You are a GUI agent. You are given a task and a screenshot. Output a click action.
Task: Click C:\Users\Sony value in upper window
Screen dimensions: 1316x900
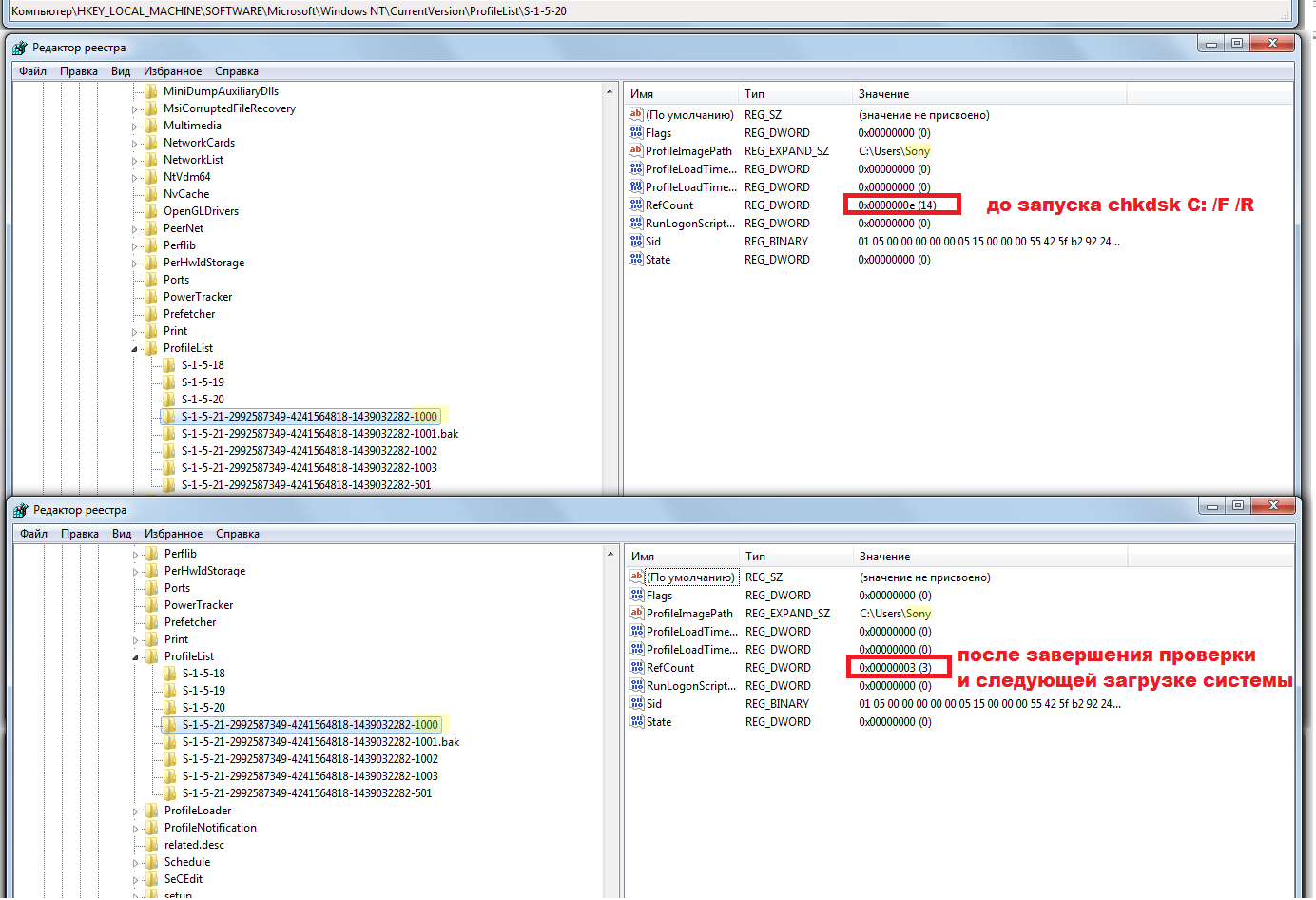[894, 150]
